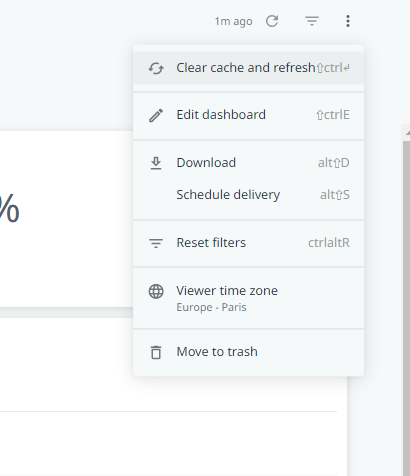Click the clear cache refresh icon

(x=156, y=68)
